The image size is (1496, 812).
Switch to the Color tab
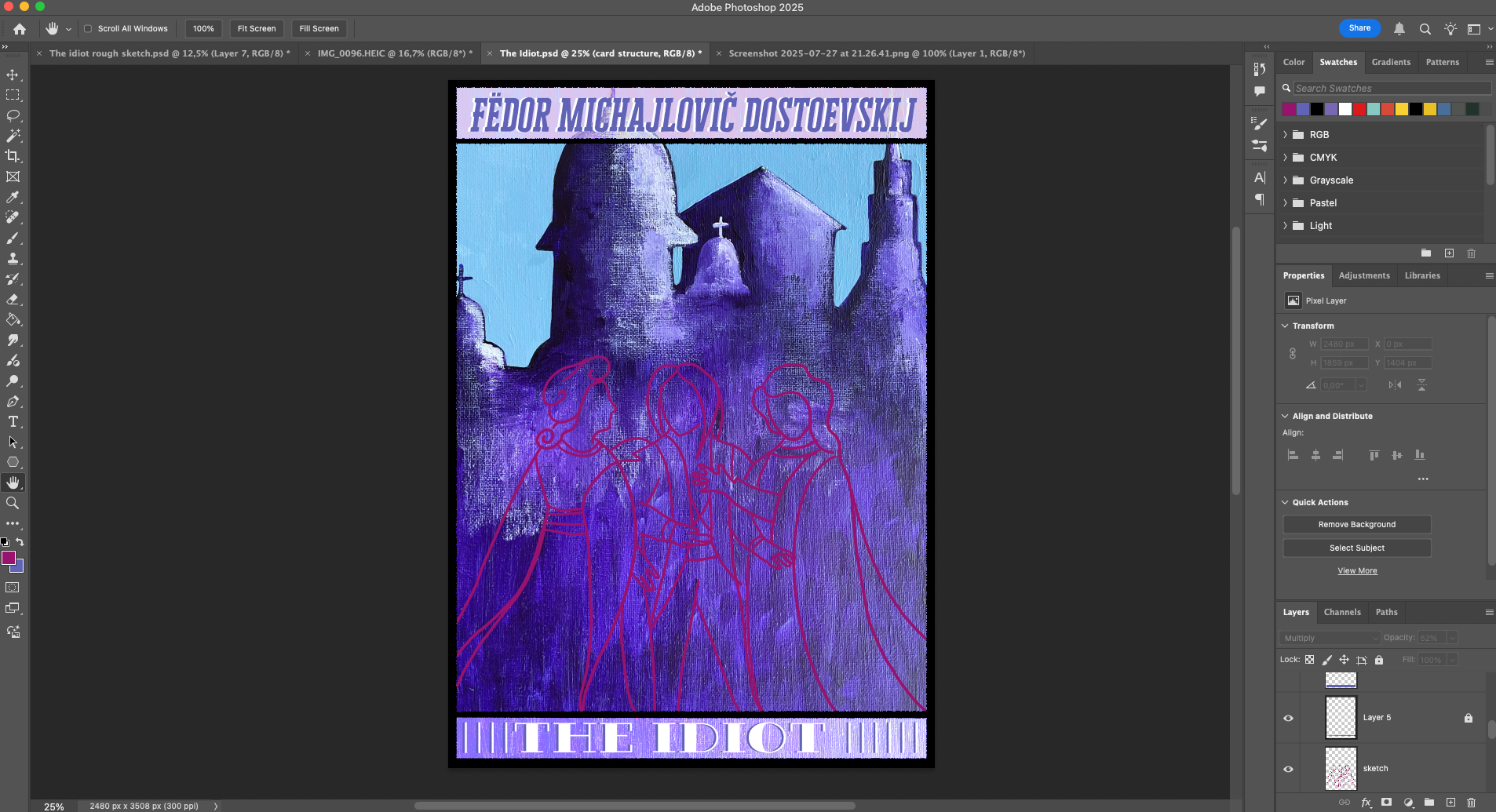tap(1293, 62)
